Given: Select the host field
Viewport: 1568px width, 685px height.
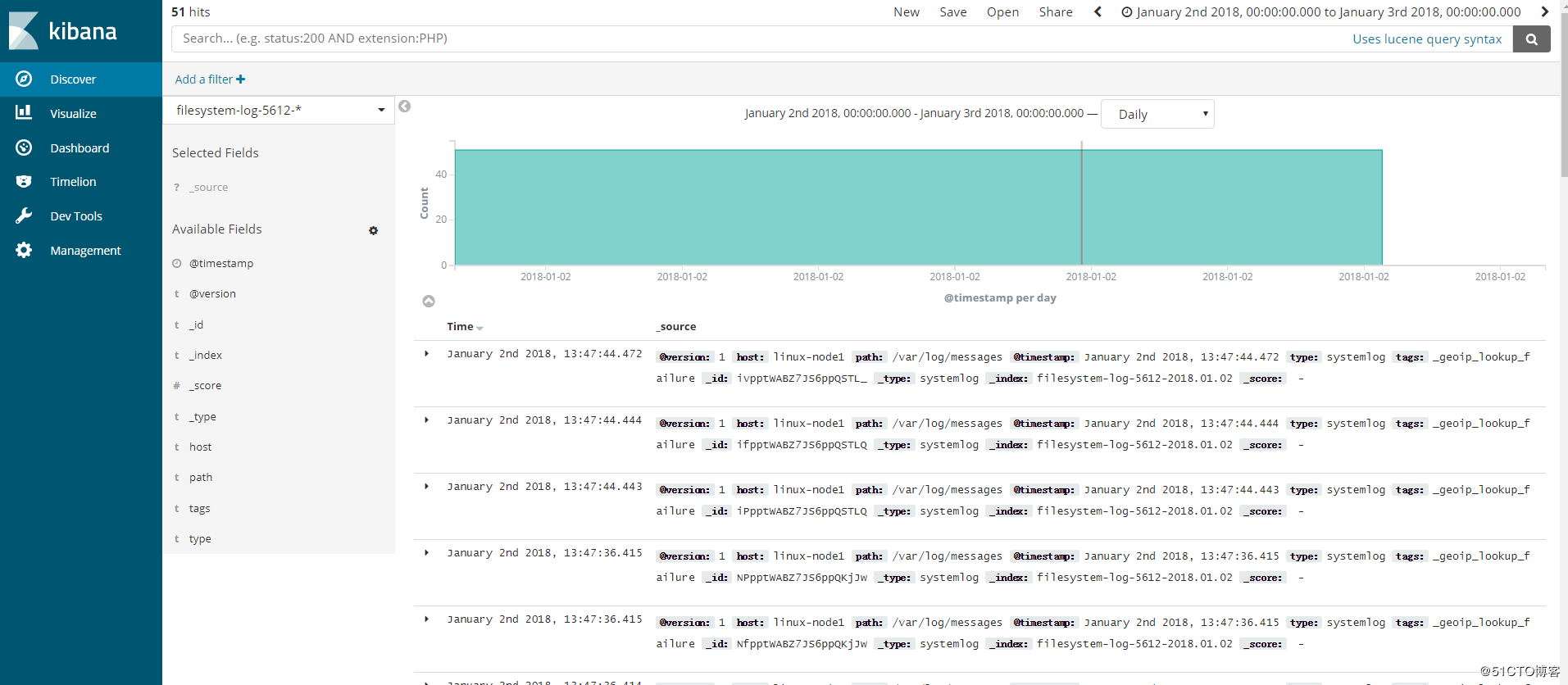Looking at the screenshot, I should click(200, 447).
